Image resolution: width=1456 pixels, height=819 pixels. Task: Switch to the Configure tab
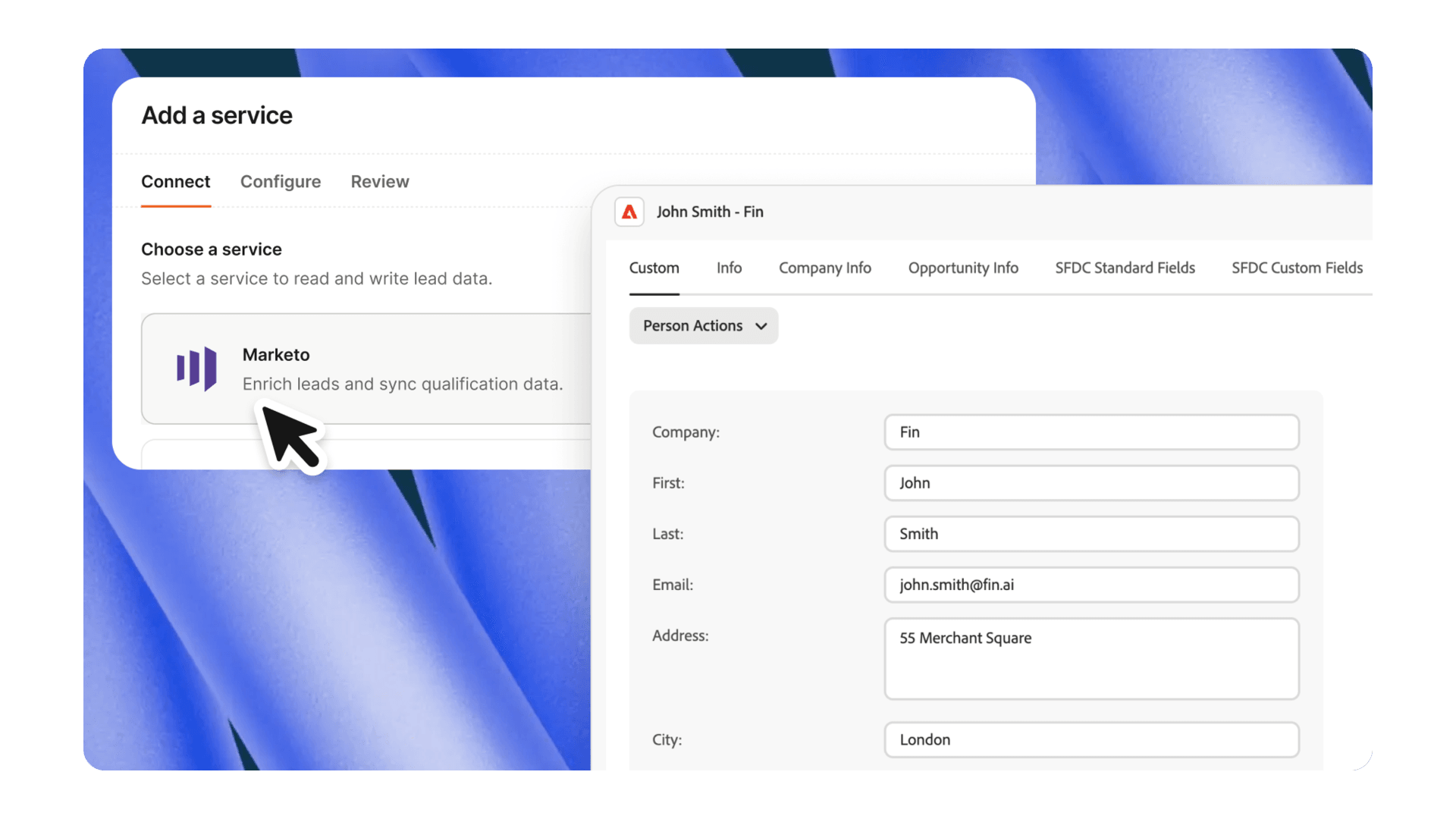pos(281,182)
